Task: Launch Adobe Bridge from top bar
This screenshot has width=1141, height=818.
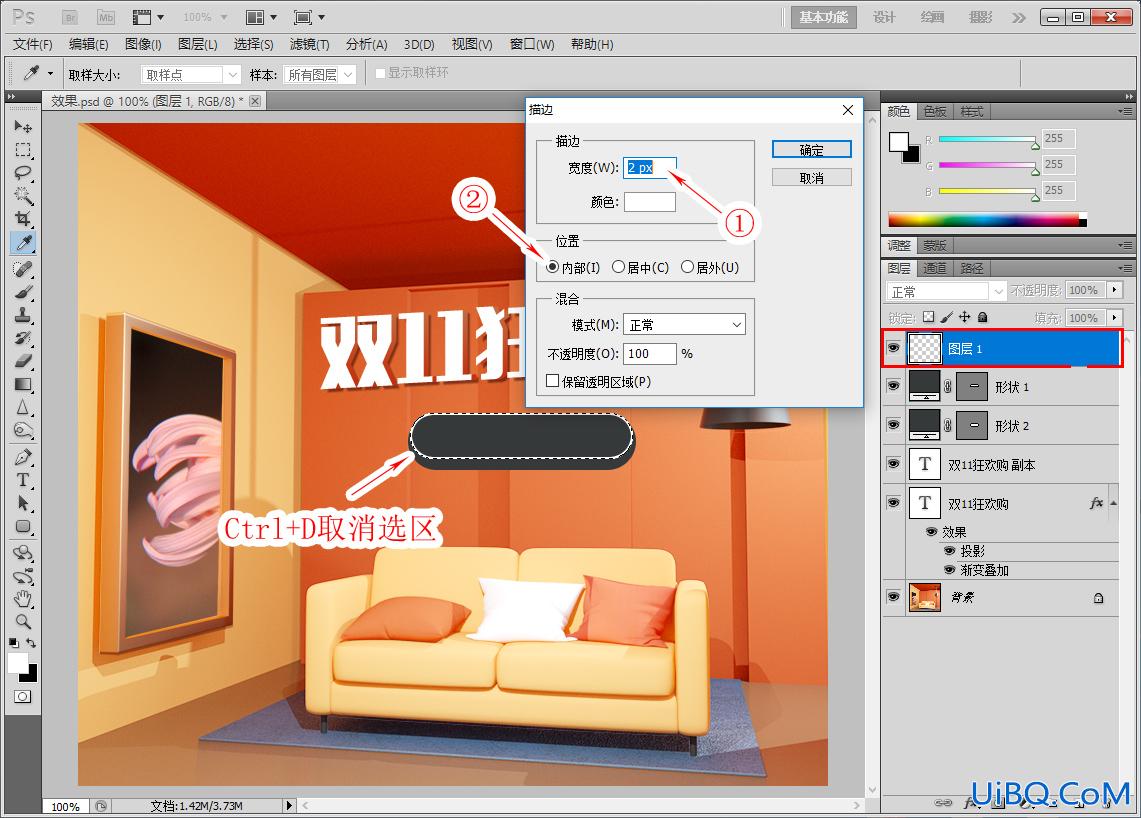Action: (x=70, y=17)
